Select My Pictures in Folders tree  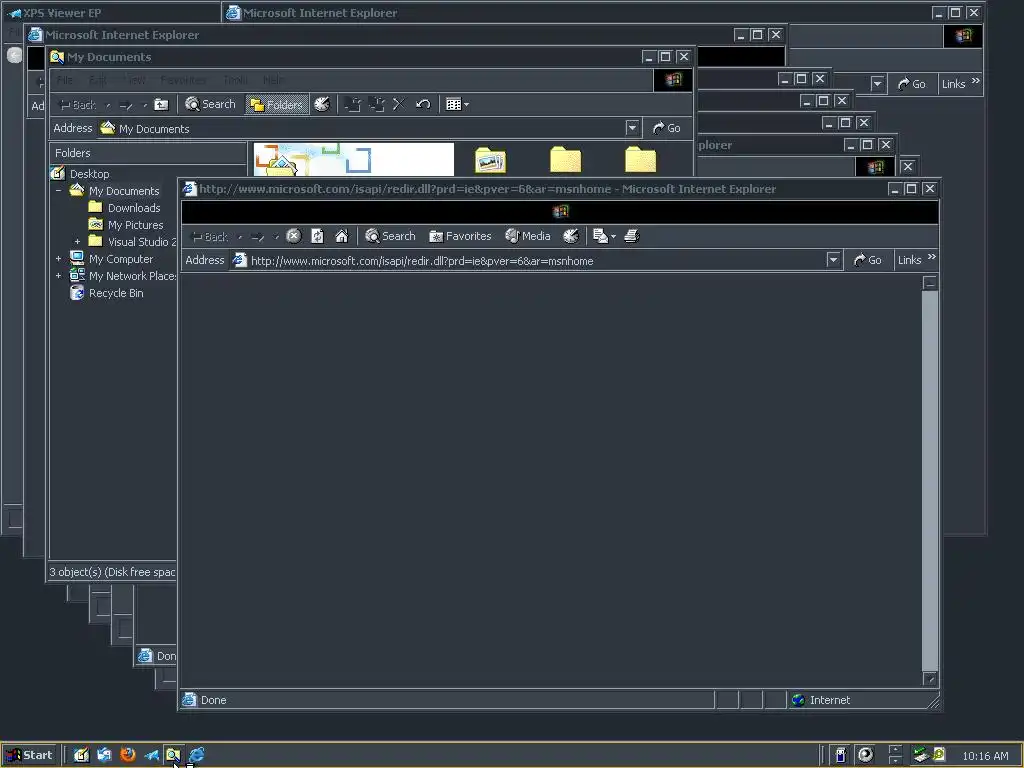pos(135,225)
